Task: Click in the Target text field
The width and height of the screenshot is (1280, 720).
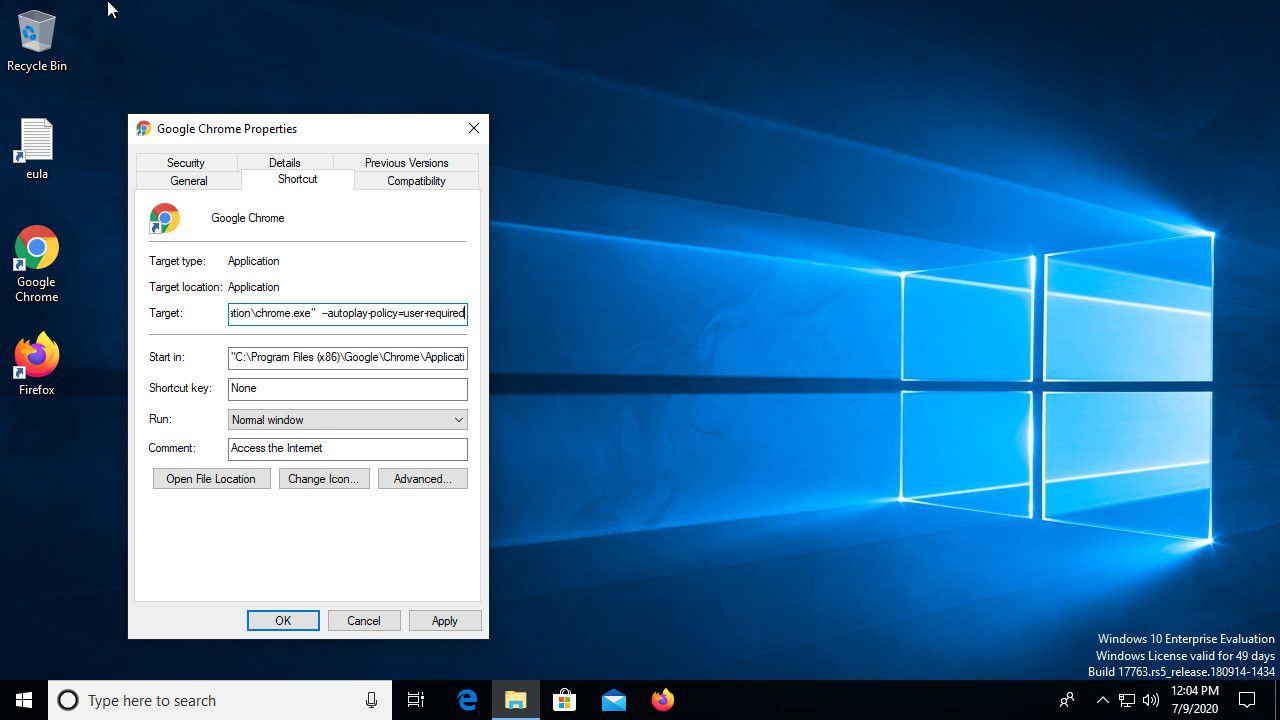Action: coord(348,313)
